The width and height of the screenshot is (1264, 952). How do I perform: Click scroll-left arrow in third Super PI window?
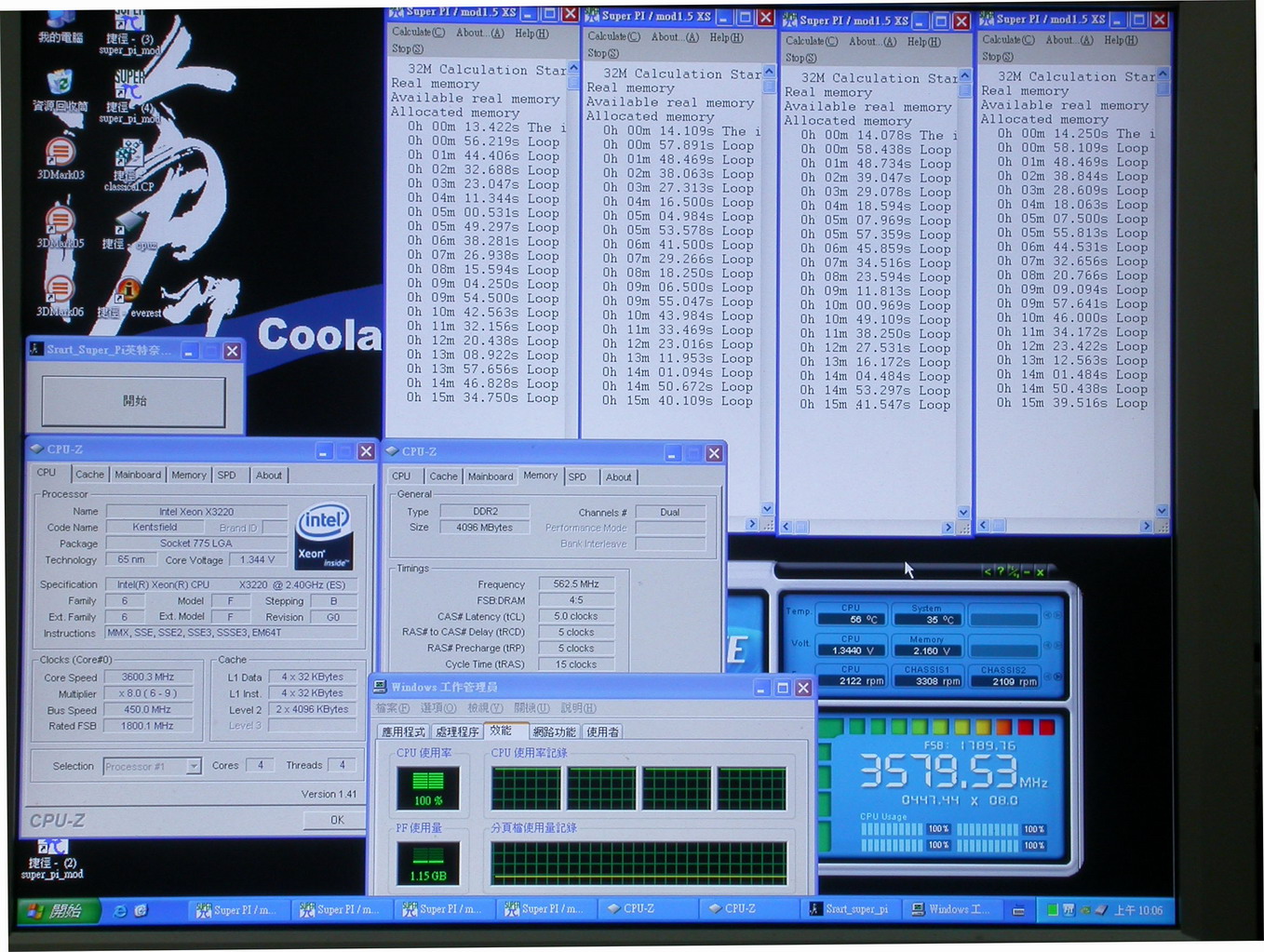(x=786, y=527)
